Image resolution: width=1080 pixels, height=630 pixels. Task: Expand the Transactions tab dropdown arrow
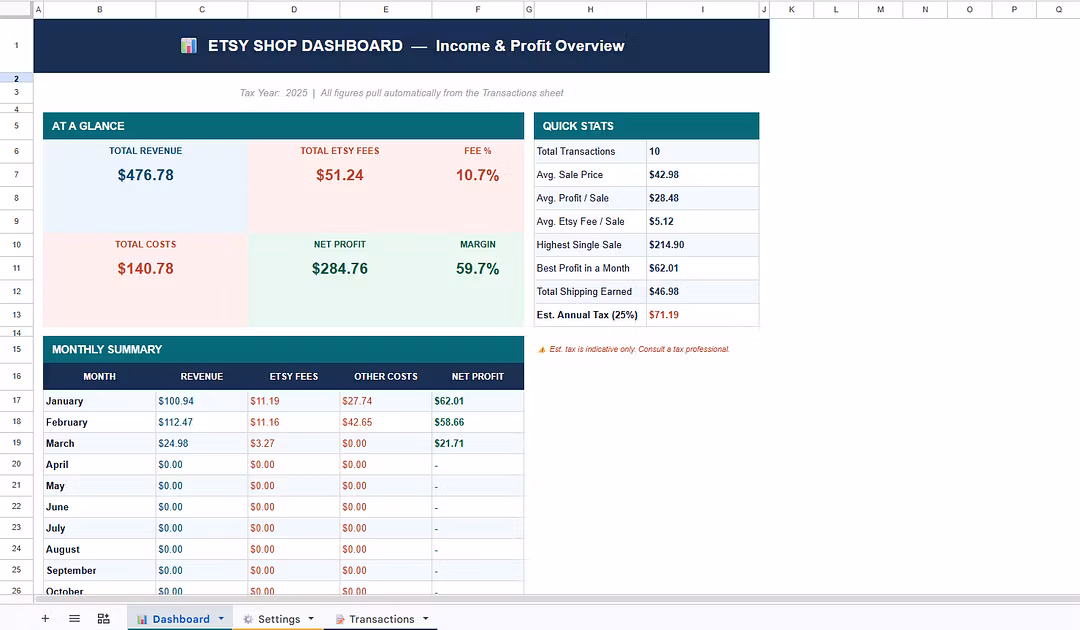426,618
